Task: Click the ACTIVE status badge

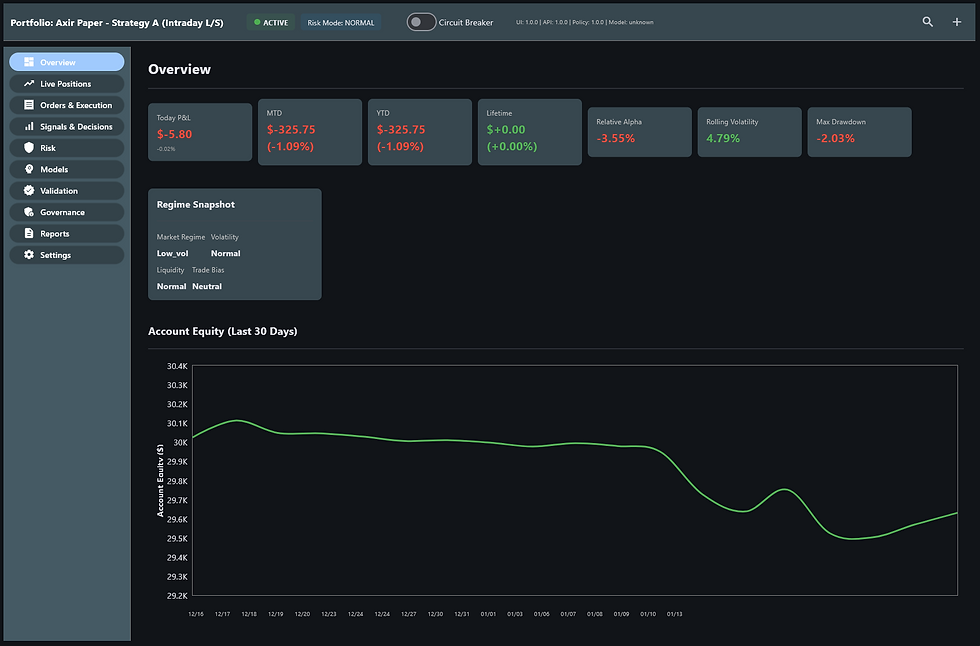Action: coord(271,22)
